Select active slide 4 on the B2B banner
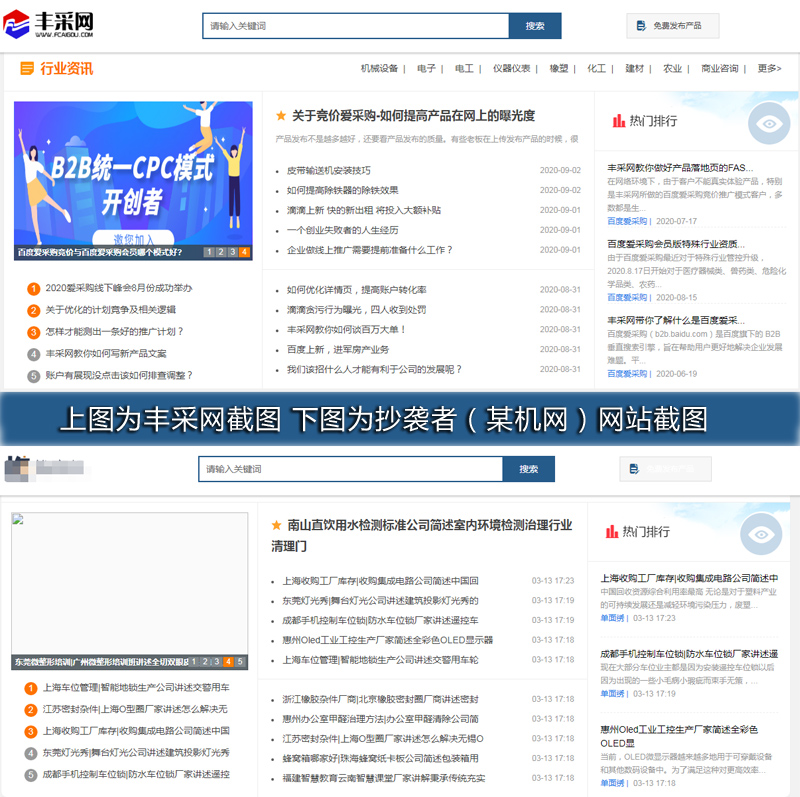The image size is (800, 797). [244, 252]
